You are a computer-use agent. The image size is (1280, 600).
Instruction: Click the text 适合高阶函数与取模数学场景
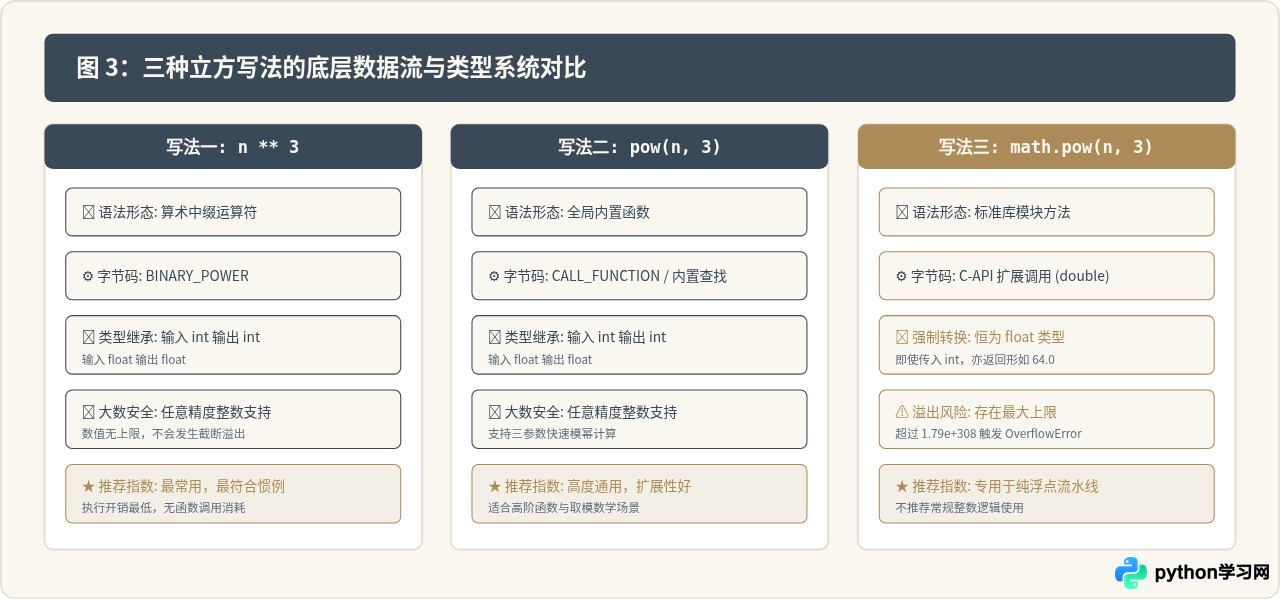pos(564,508)
